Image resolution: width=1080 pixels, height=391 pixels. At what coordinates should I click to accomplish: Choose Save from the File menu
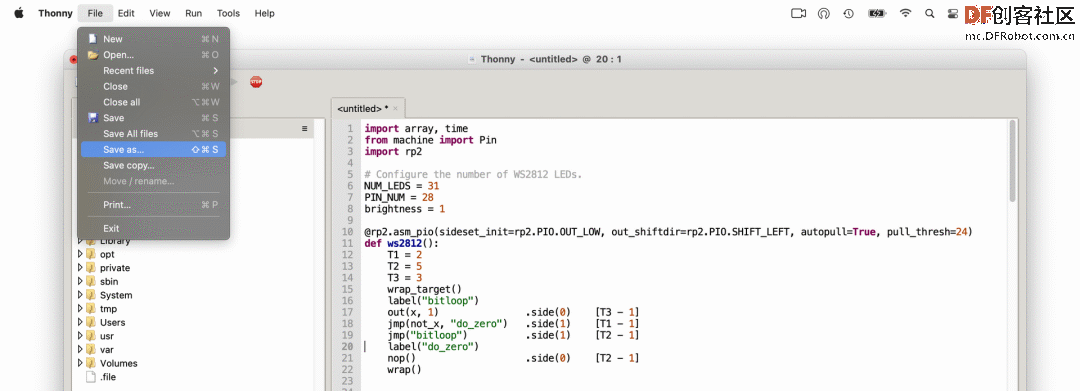pyautogui.click(x=153, y=118)
